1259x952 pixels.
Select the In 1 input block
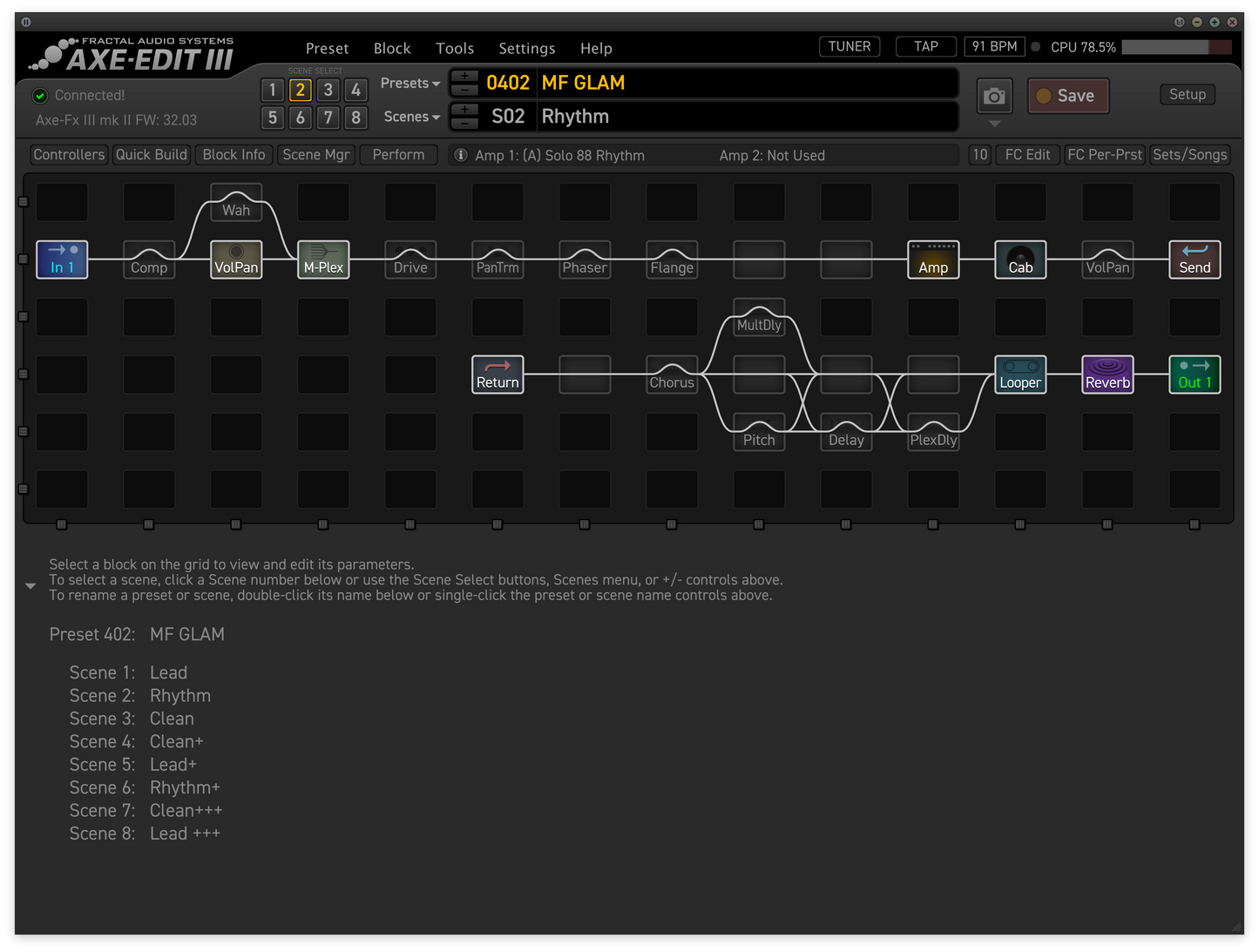(x=62, y=260)
